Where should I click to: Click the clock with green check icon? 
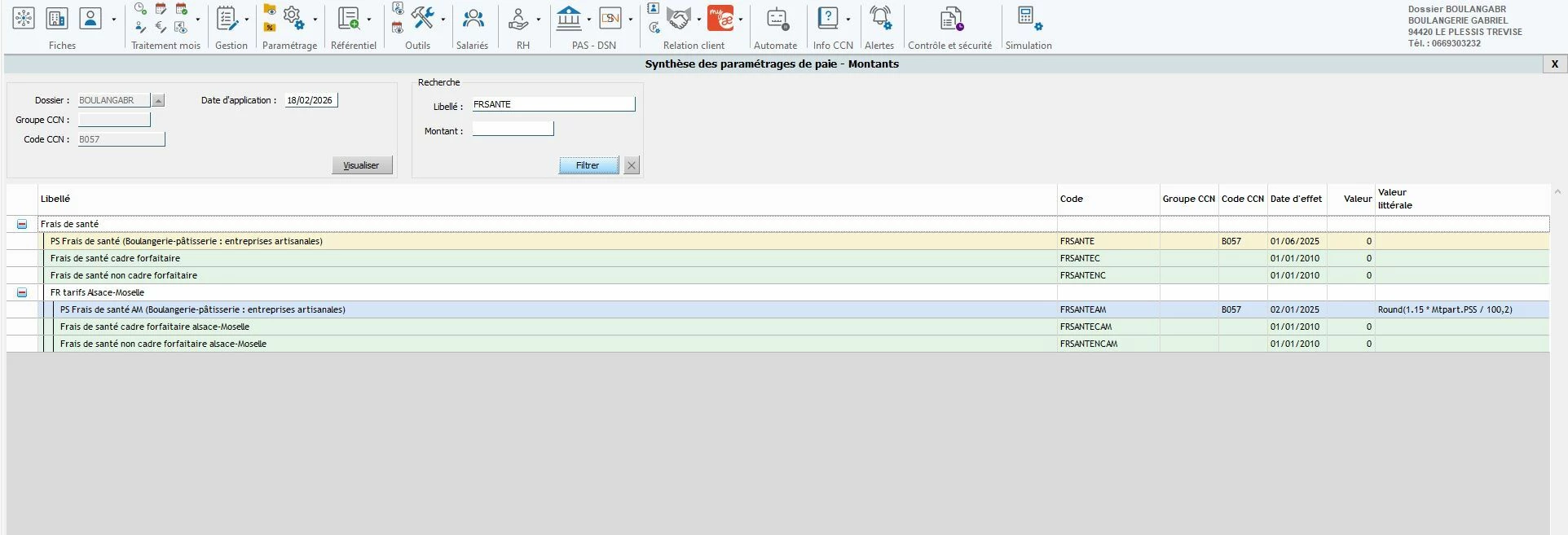pos(140,9)
